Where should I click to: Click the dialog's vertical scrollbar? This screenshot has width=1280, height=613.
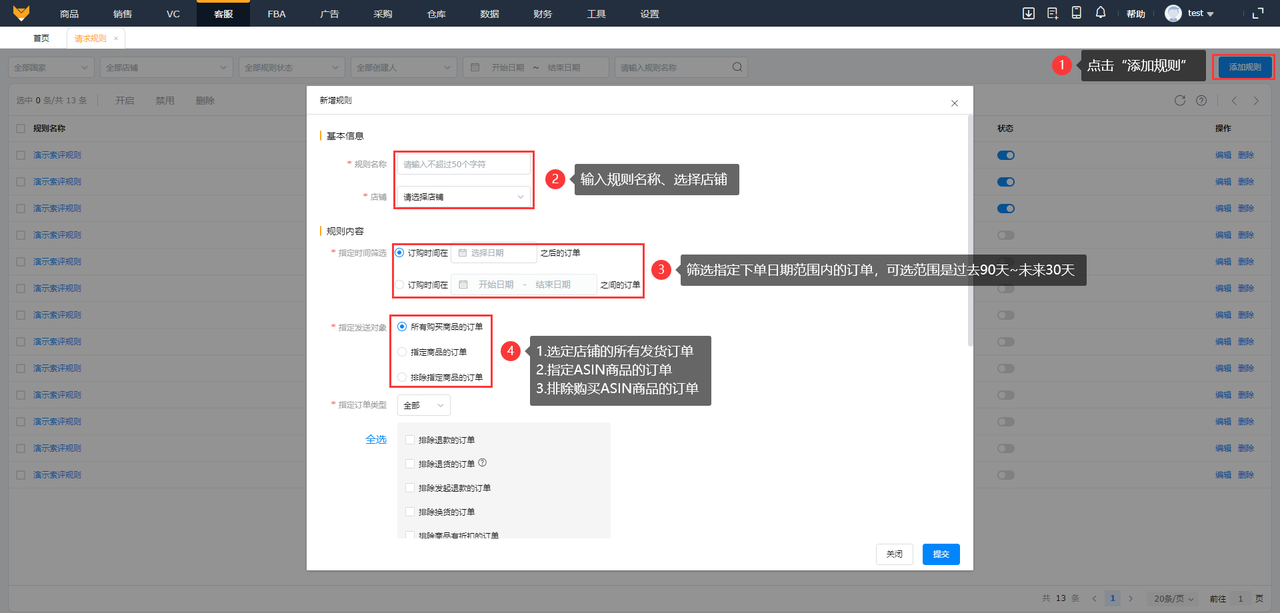(970, 230)
